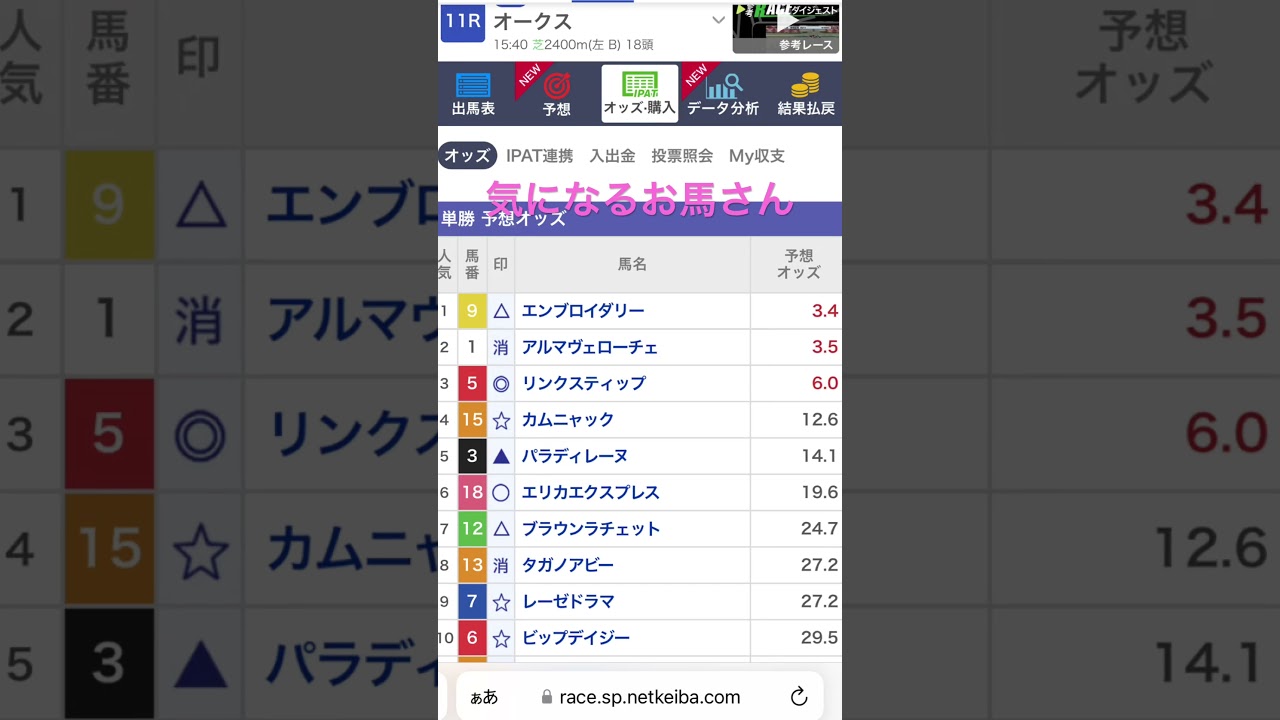Open the エリカエクスプレス horse page link

pyautogui.click(x=590, y=492)
